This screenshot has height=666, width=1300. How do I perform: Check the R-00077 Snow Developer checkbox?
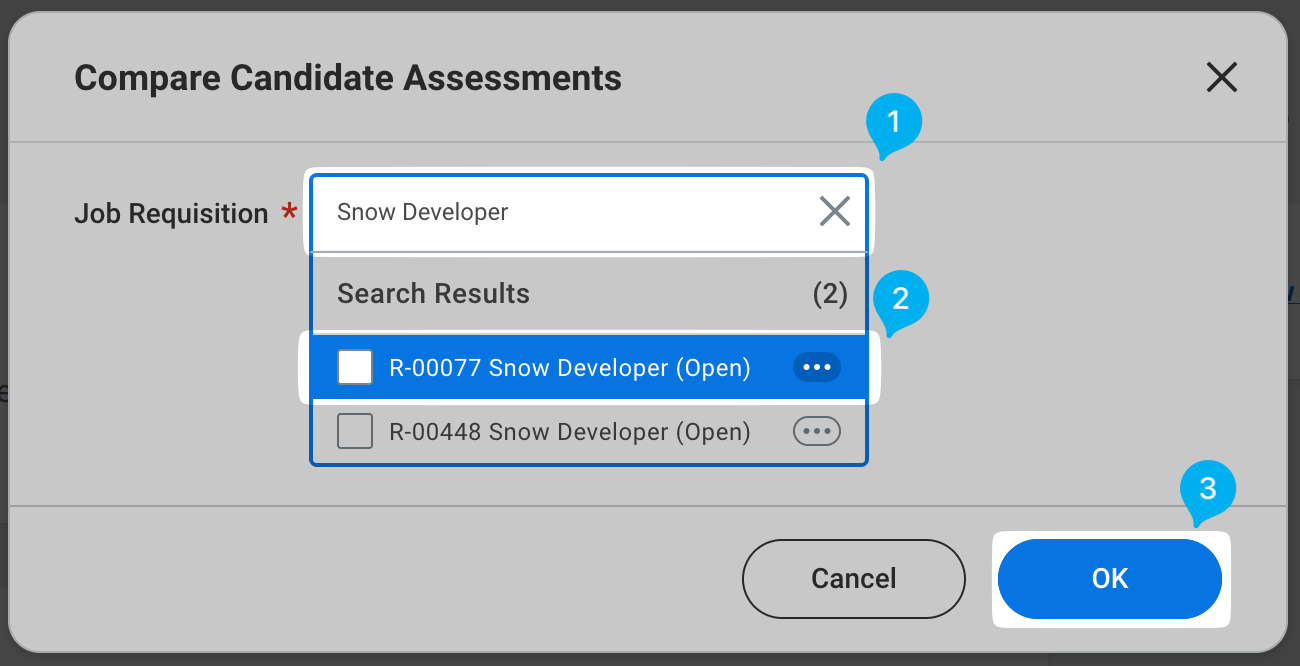[355, 368]
